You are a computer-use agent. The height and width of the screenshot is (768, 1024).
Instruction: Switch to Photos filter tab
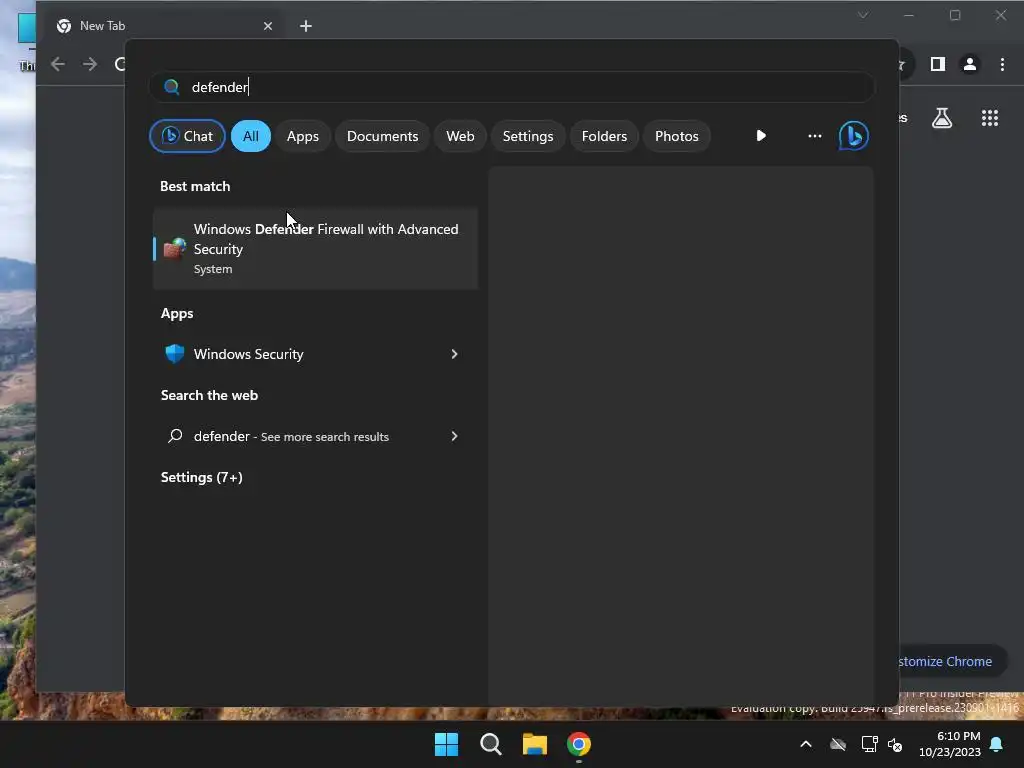[677, 136]
